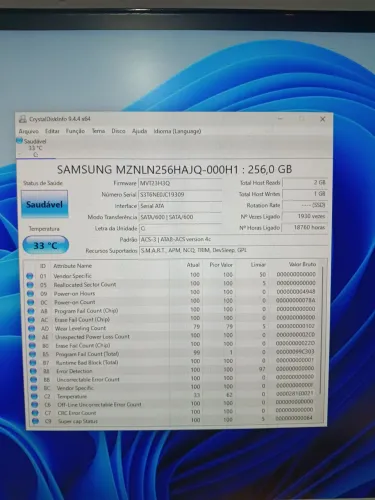Click the Total Host Writes value 1 GB

point(305,194)
